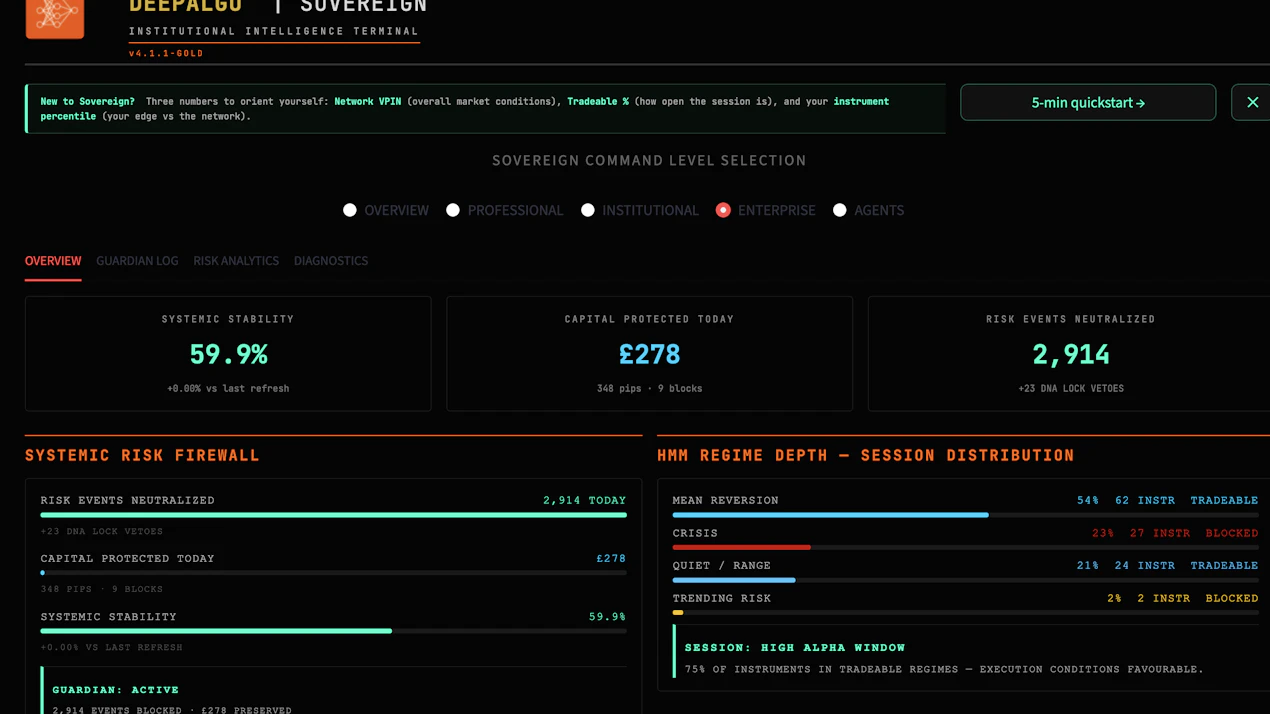
Task: Click the Crisis BLOCKED status
Action: 1232,533
